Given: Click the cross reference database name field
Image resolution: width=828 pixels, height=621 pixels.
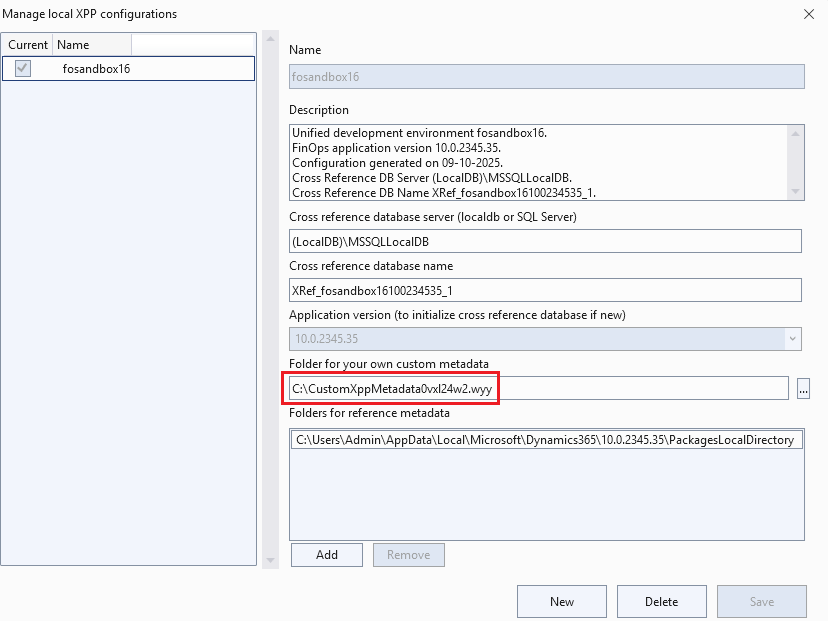Looking at the screenshot, I should (x=545, y=290).
